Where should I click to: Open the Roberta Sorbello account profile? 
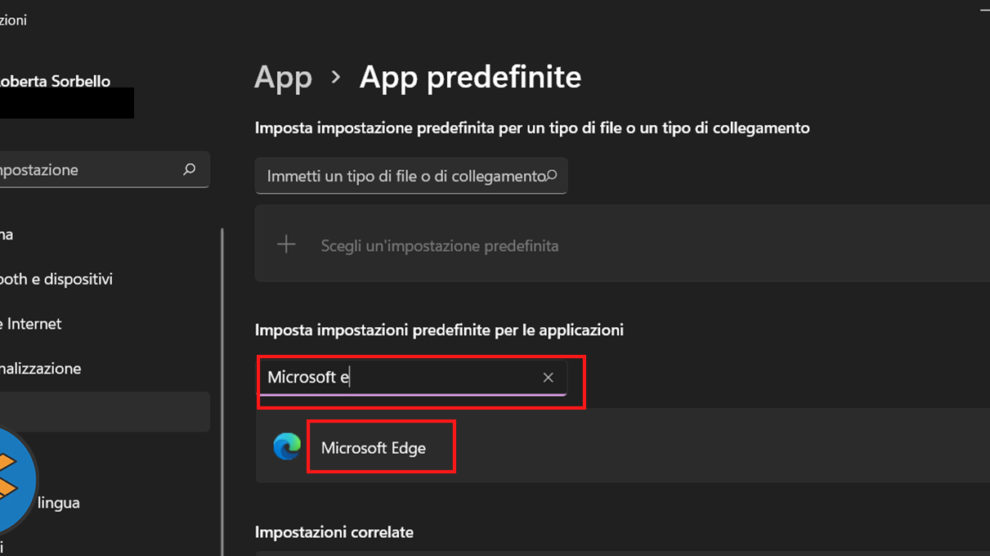pyautogui.click(x=56, y=81)
